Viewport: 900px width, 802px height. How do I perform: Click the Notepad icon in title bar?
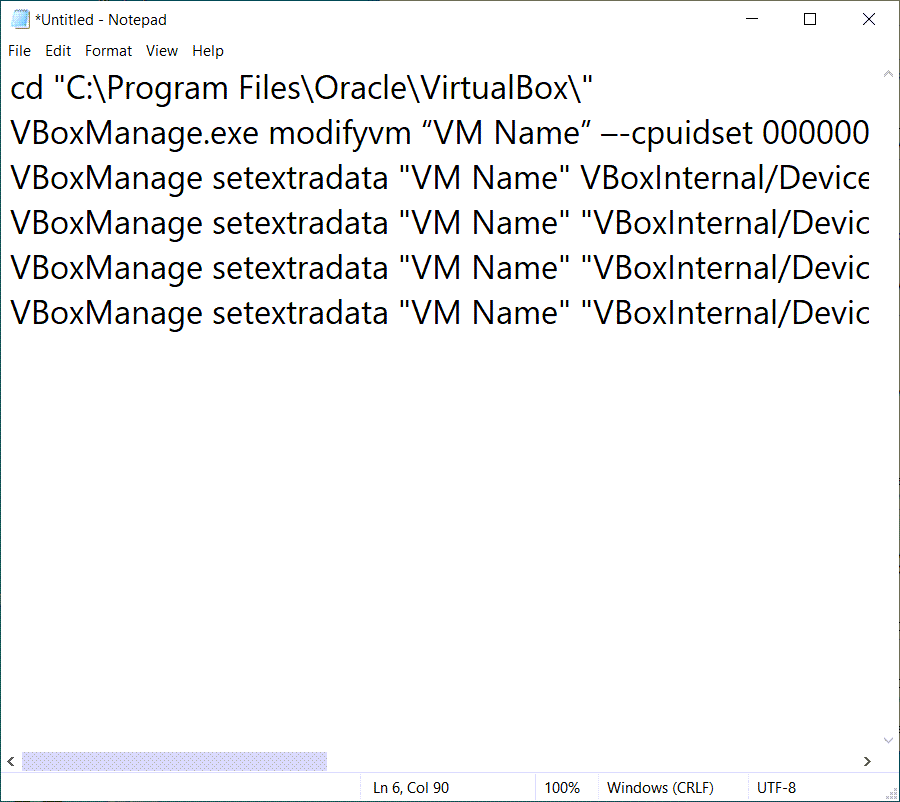[20, 20]
